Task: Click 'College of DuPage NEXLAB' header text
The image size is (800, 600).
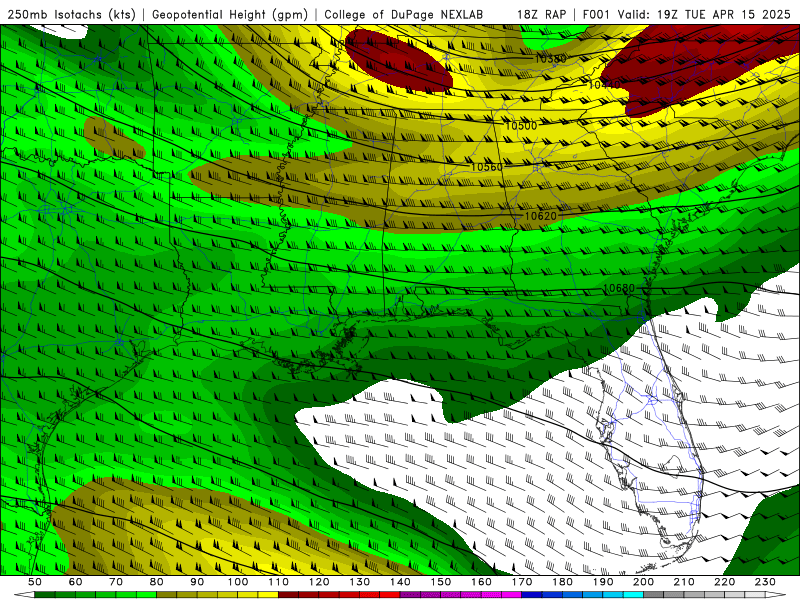Action: pos(404,14)
